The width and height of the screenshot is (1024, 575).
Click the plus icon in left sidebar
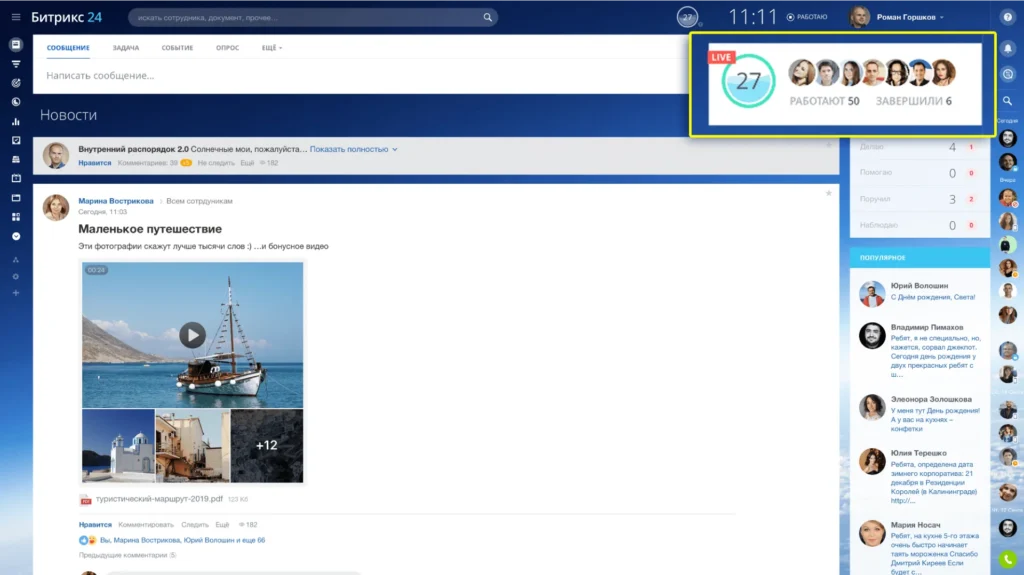tap(15, 293)
